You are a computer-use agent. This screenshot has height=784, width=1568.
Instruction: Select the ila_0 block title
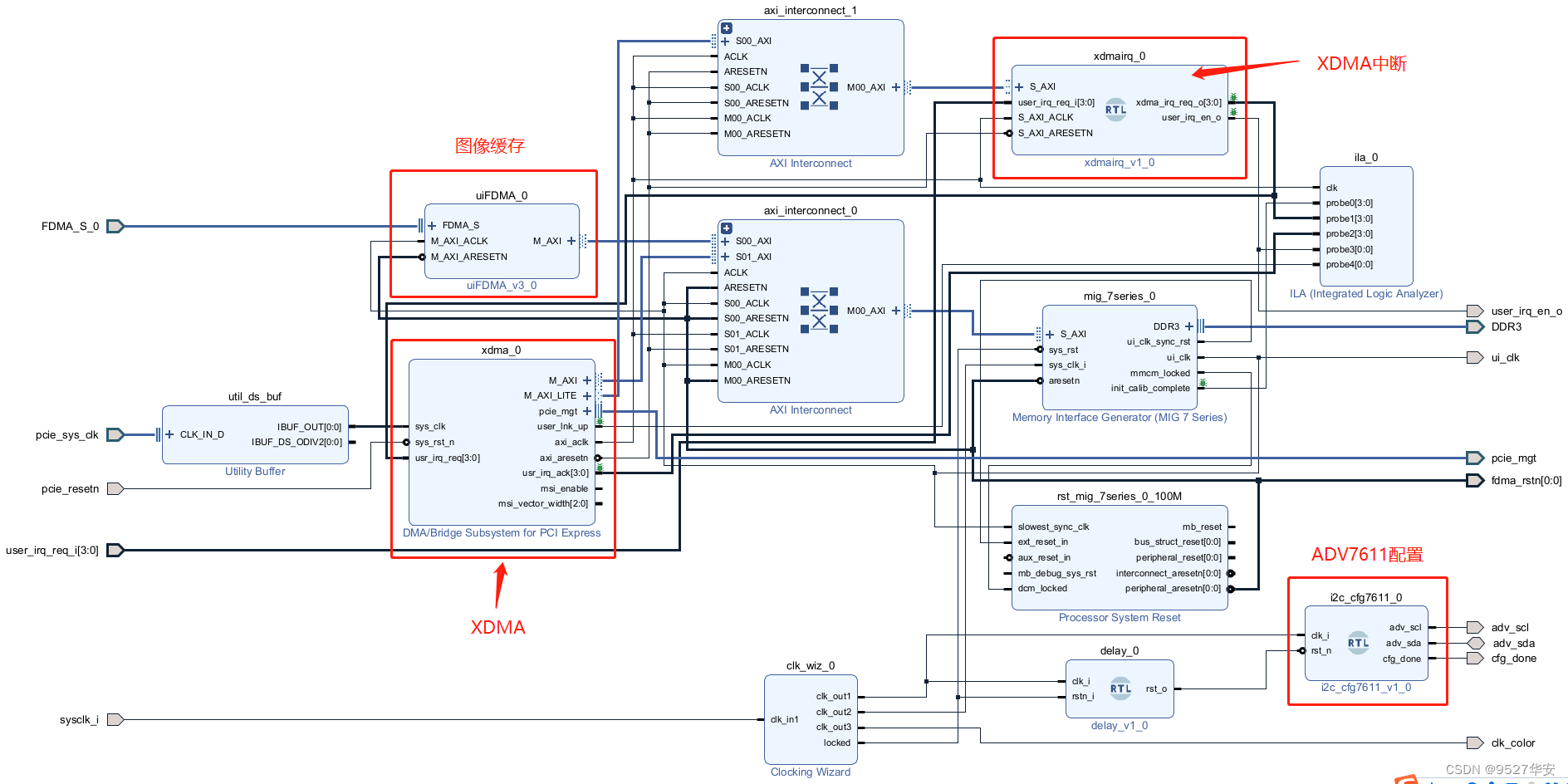[x=1366, y=158]
